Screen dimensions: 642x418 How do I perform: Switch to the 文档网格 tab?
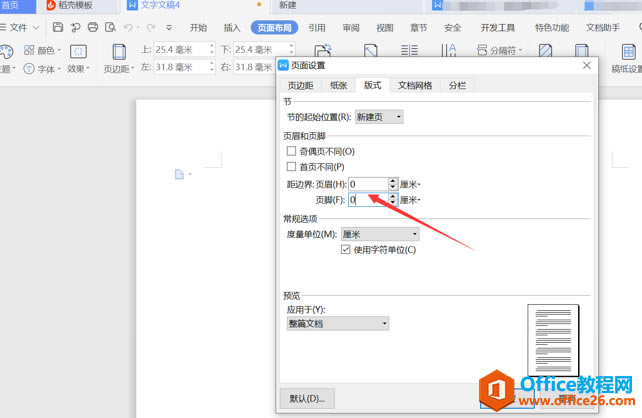click(x=415, y=86)
